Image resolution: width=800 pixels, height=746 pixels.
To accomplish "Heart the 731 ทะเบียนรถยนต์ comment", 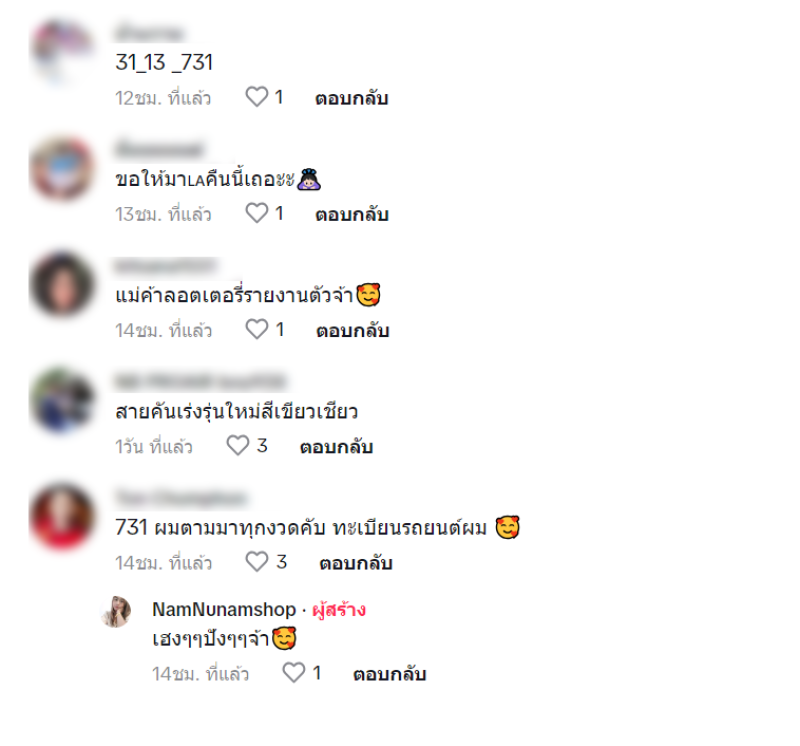I will (x=257, y=562).
